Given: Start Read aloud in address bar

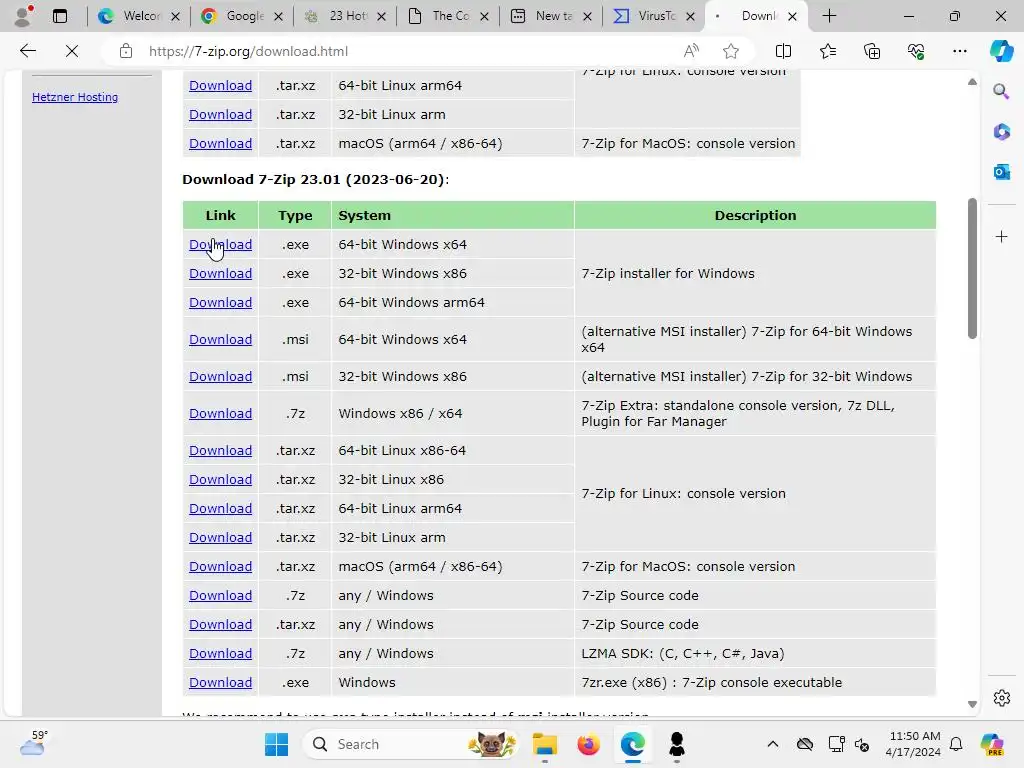Looking at the screenshot, I should point(691,51).
